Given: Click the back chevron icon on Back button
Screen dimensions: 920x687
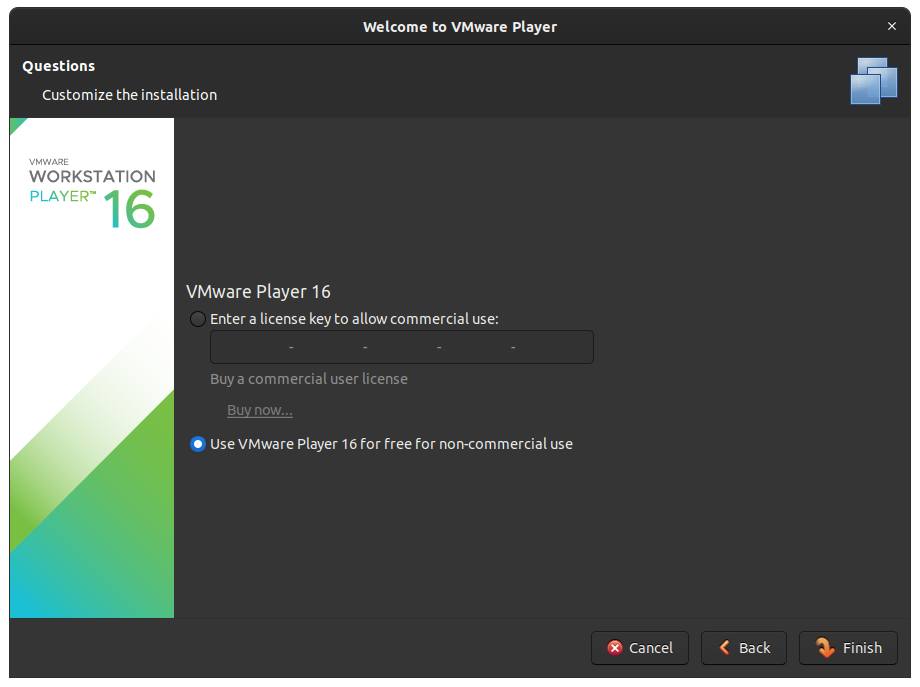Looking at the screenshot, I should (x=724, y=648).
